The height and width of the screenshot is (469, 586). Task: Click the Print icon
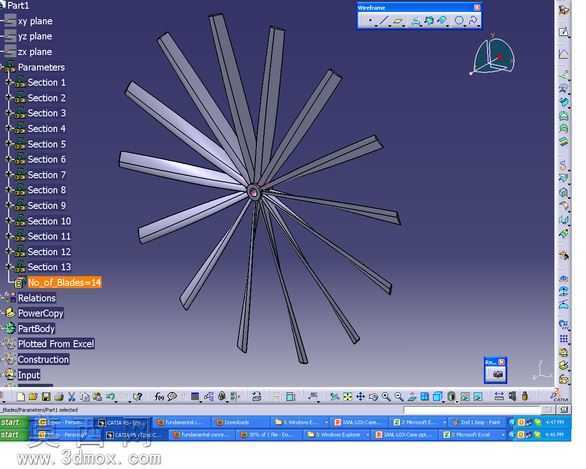click(59, 396)
